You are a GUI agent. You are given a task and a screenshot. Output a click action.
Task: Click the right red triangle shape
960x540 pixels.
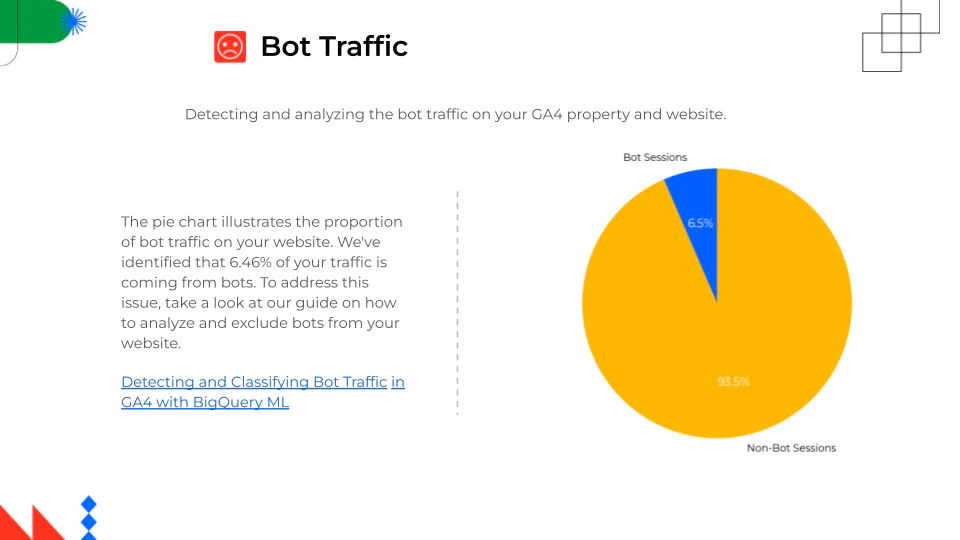47,524
